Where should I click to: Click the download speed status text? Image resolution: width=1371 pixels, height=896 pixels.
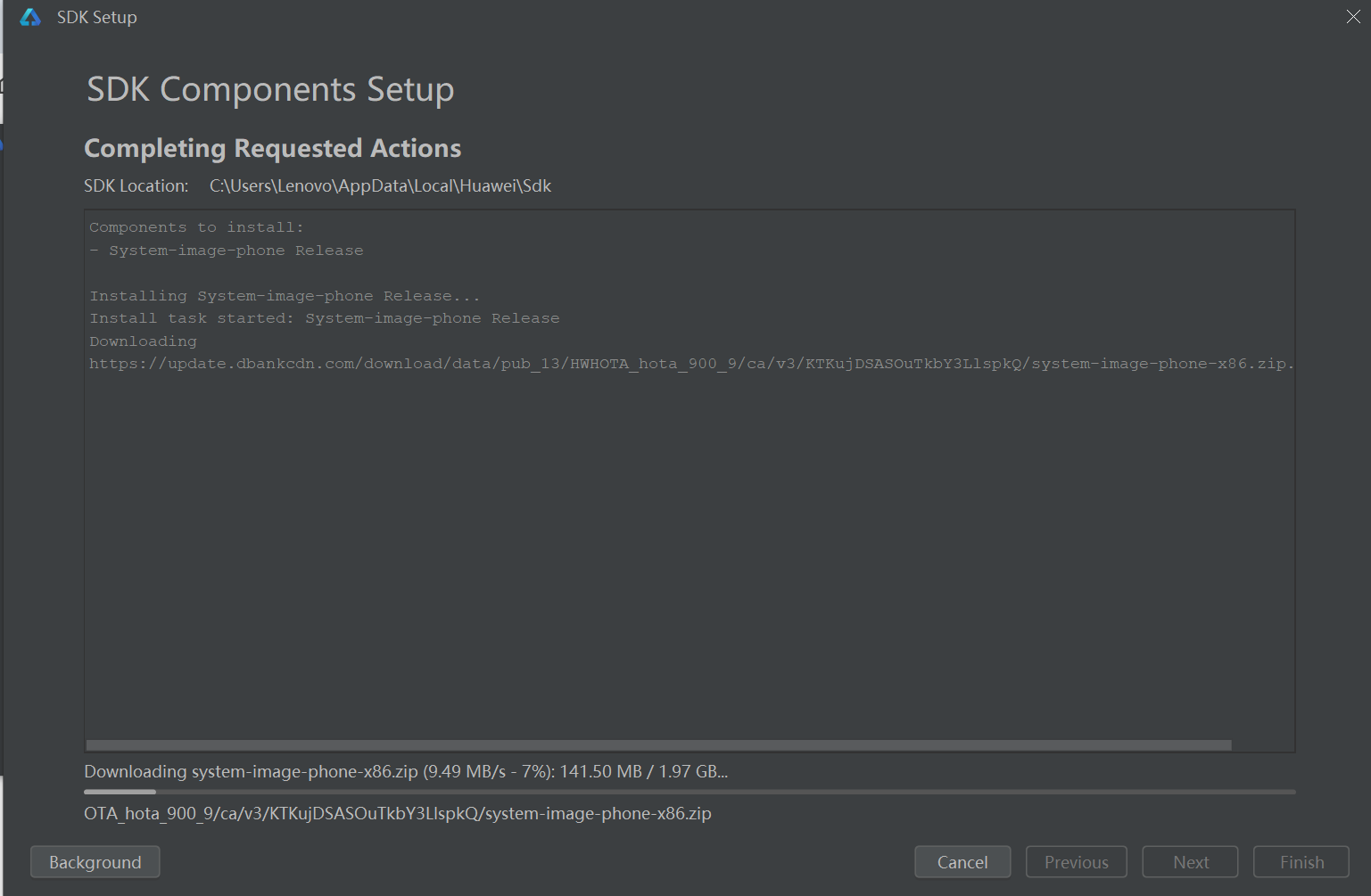[x=406, y=771]
